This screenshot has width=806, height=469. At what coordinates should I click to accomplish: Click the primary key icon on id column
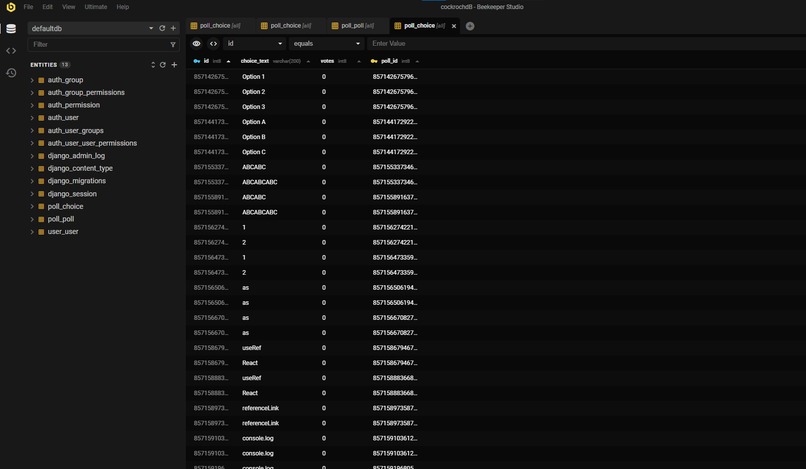coord(197,61)
